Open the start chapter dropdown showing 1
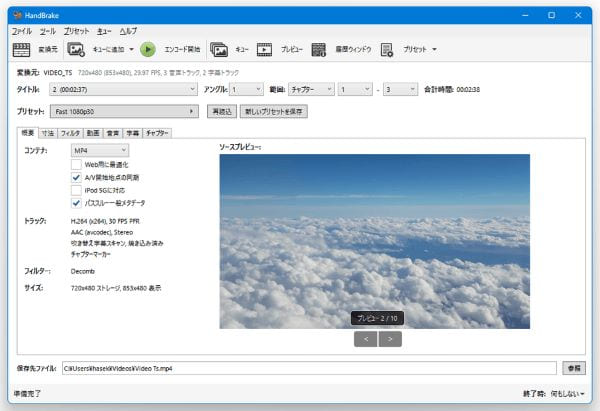 pos(355,90)
